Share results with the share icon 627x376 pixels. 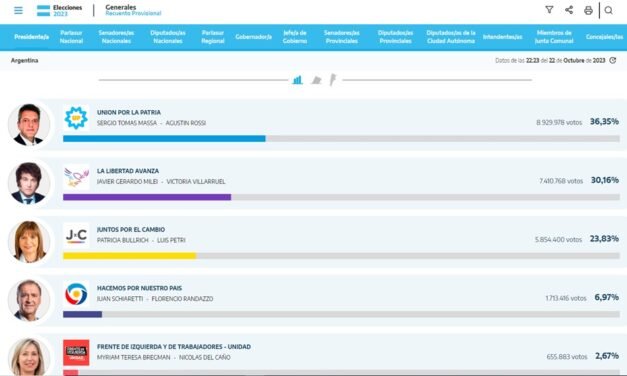point(569,10)
